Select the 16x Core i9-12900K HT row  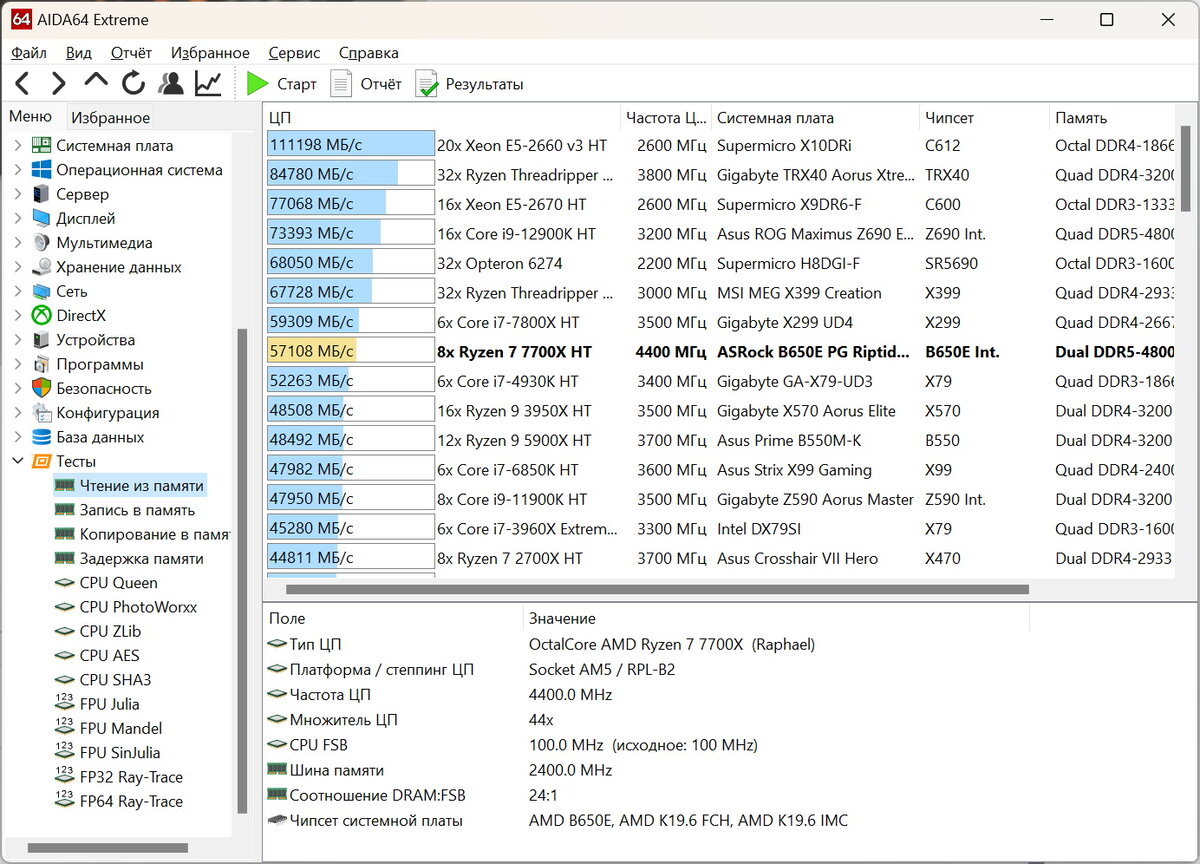719,234
